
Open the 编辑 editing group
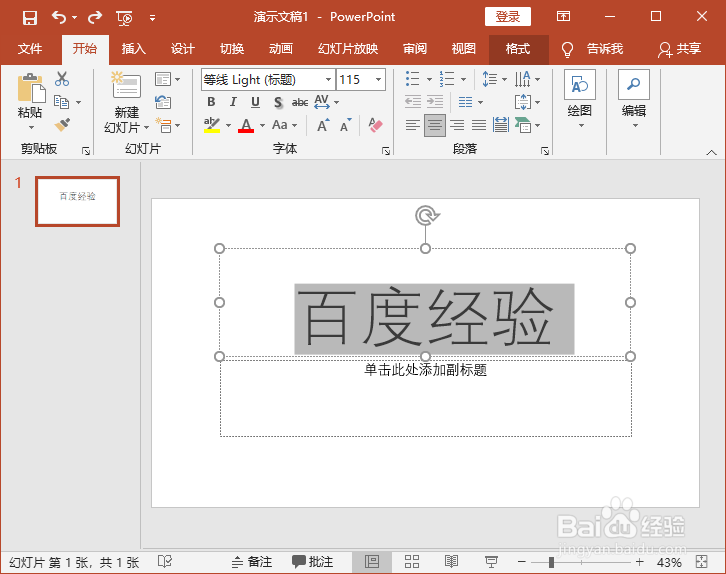coord(634,99)
